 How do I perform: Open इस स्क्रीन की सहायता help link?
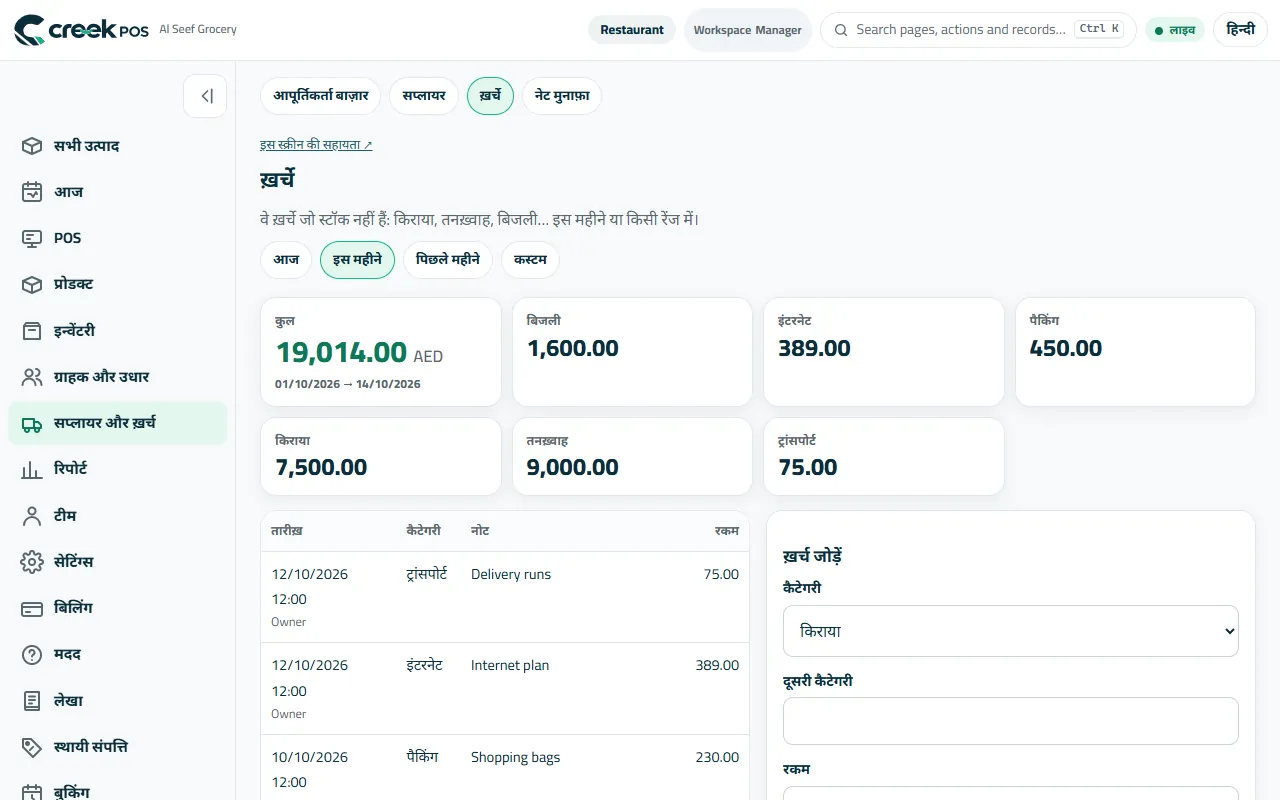tap(316, 145)
